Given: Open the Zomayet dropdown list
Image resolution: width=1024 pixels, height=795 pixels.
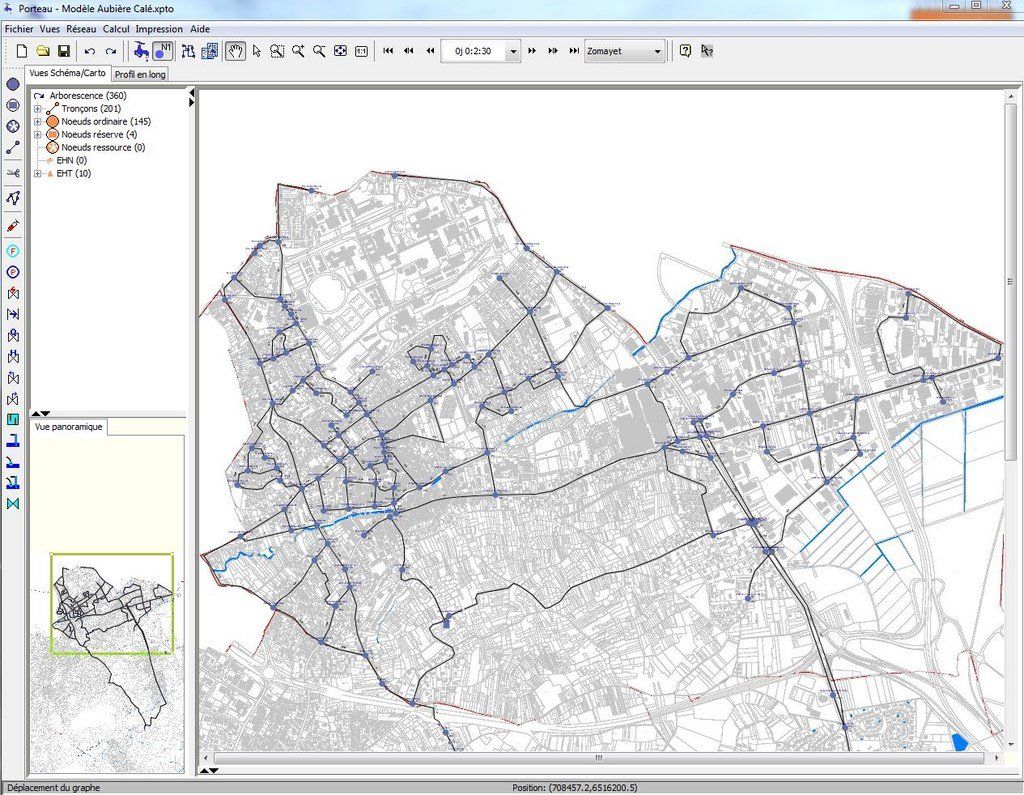Looking at the screenshot, I should point(657,51).
